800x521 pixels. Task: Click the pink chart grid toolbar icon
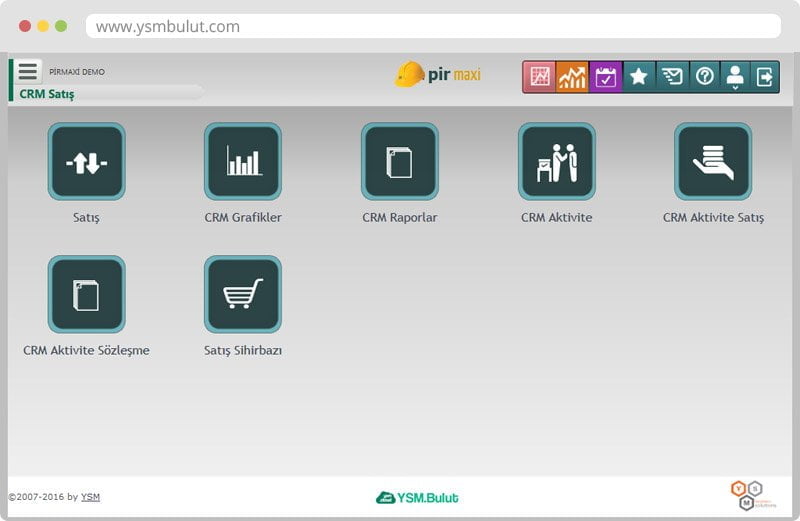[540, 77]
